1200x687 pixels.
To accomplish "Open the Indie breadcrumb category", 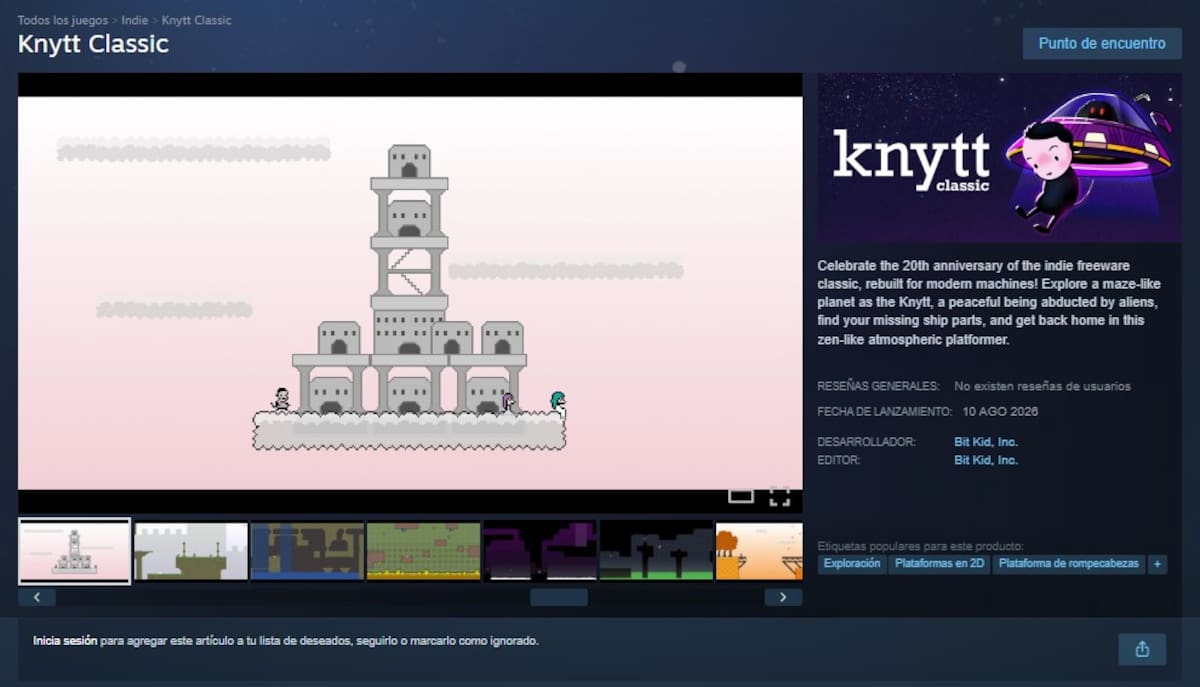I will tap(135, 20).
